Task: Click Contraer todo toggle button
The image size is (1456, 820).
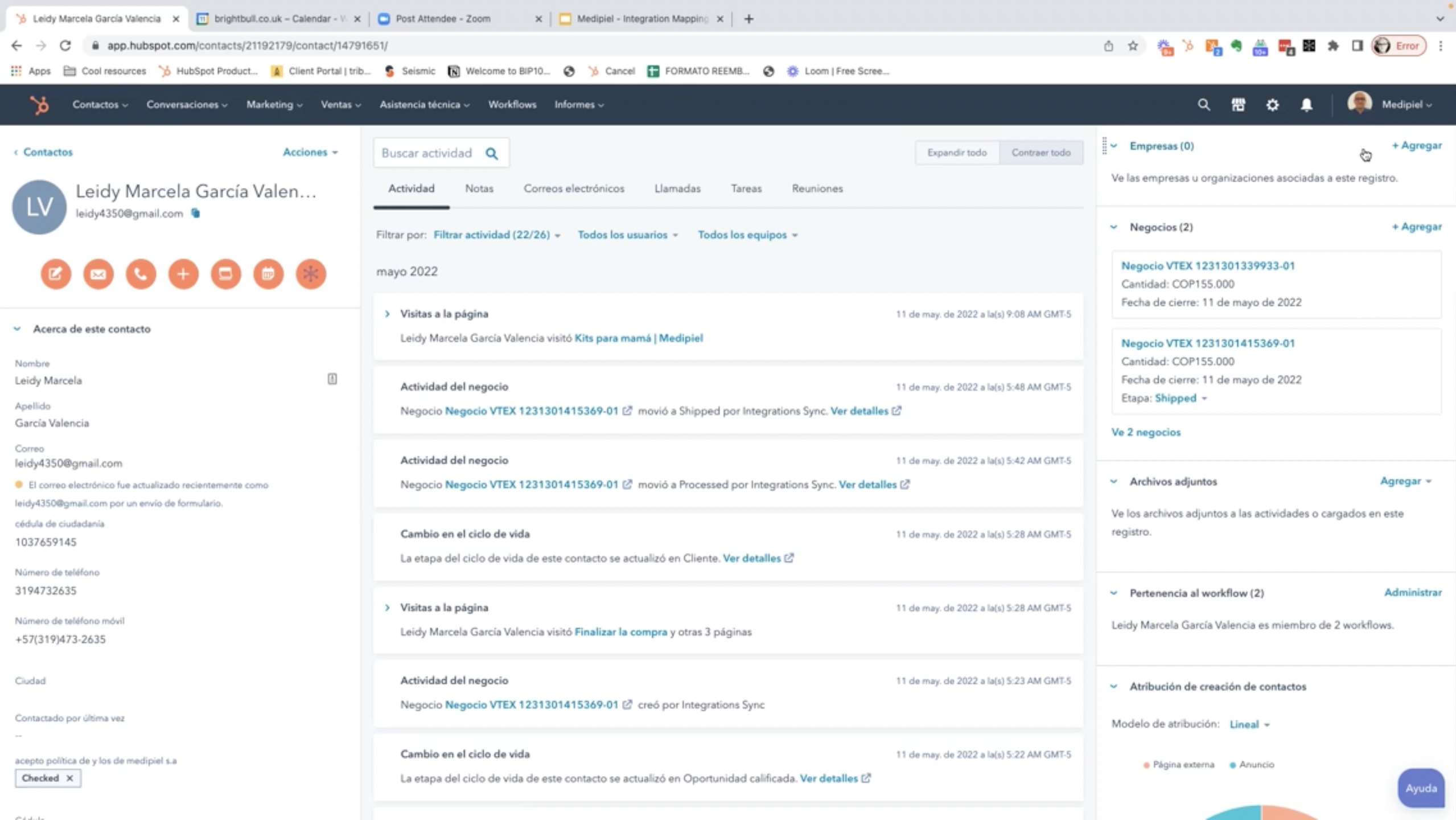Action: tap(1040, 153)
